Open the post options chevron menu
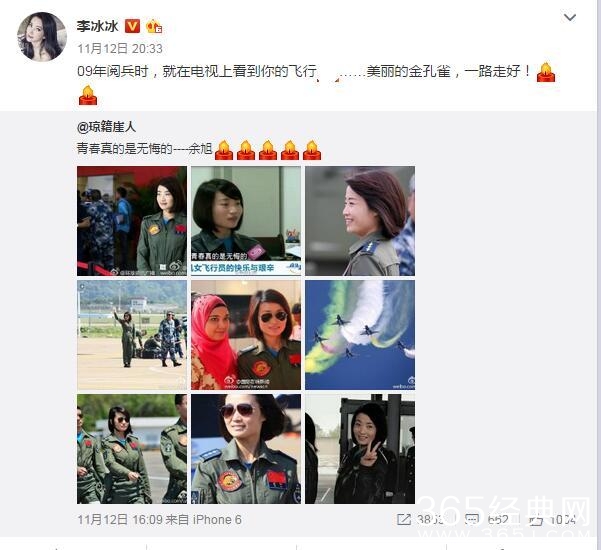This screenshot has width=601, height=550. [x=570, y=18]
